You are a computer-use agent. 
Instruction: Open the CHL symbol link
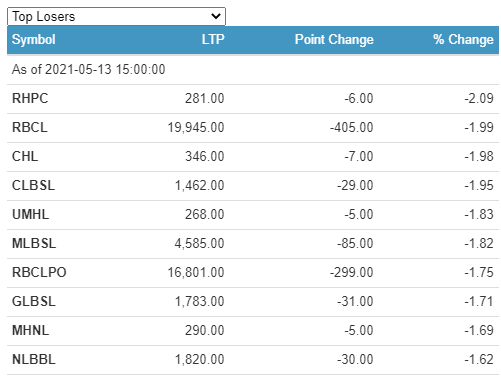point(25,156)
